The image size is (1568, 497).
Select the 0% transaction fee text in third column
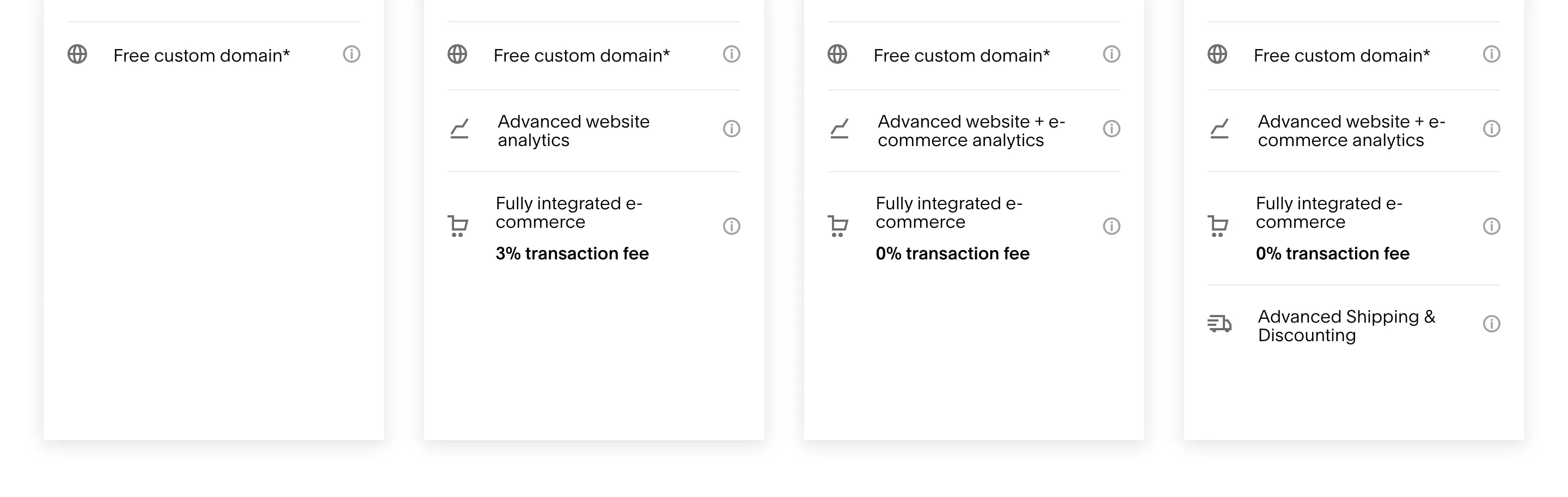click(952, 253)
